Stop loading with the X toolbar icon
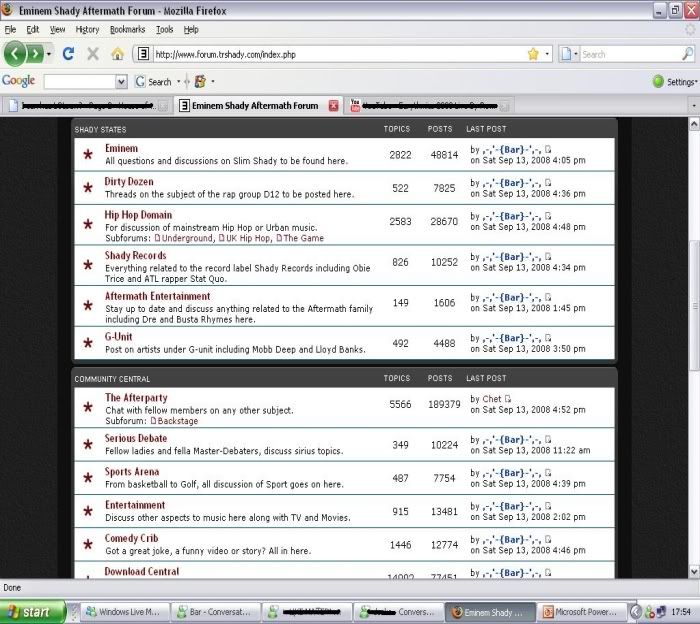This screenshot has height=624, width=700. [x=93, y=54]
